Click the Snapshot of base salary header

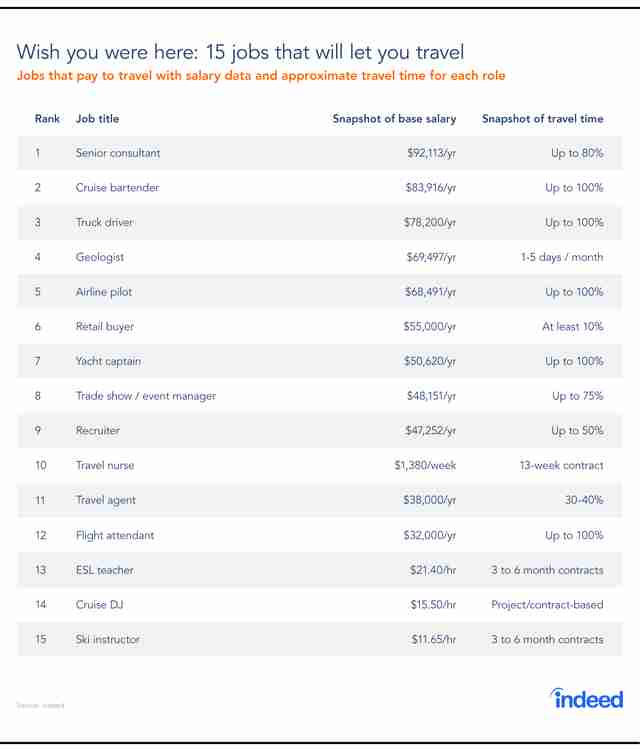(x=394, y=119)
